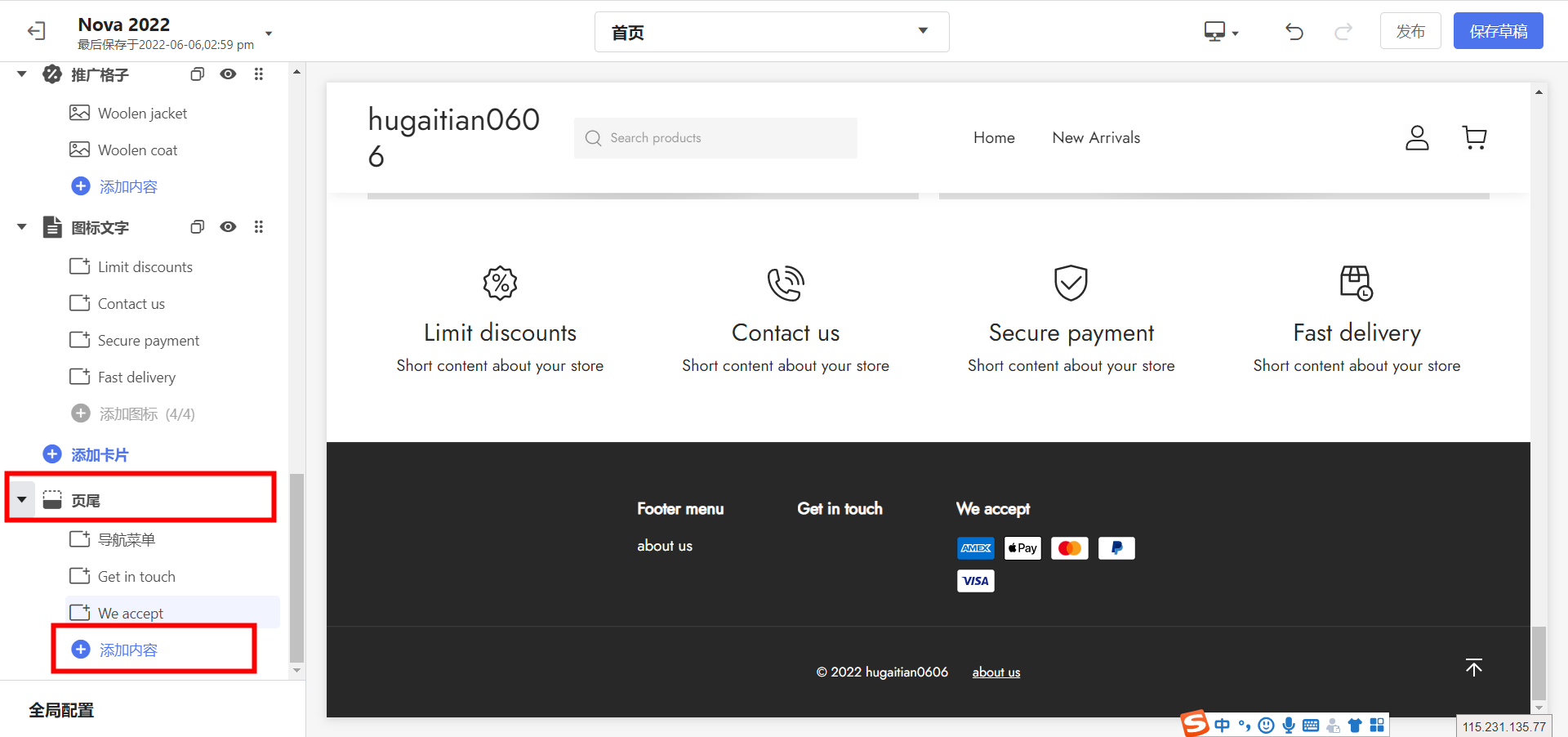This screenshot has height=737, width=1568.
Task: Click the Sogou input method S icon
Action: (x=1195, y=724)
